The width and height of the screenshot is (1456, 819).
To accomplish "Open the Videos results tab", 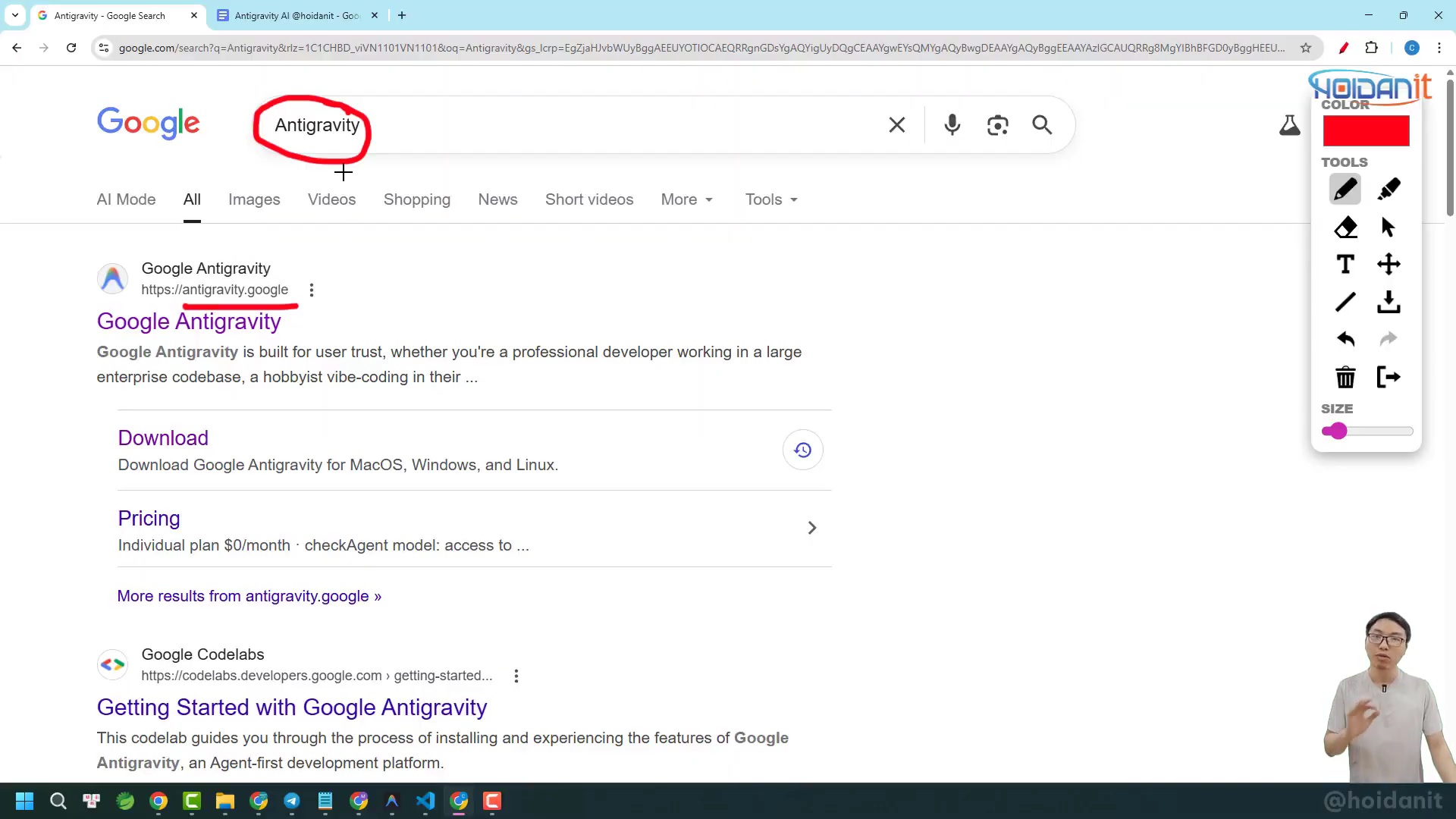I will tap(331, 199).
